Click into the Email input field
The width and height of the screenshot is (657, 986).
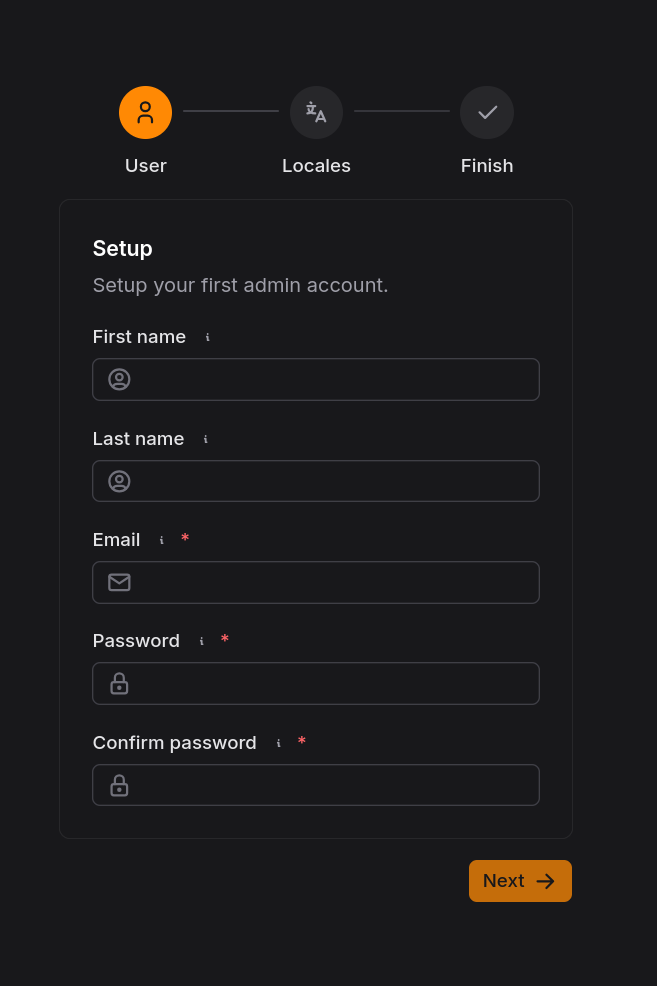click(335, 583)
